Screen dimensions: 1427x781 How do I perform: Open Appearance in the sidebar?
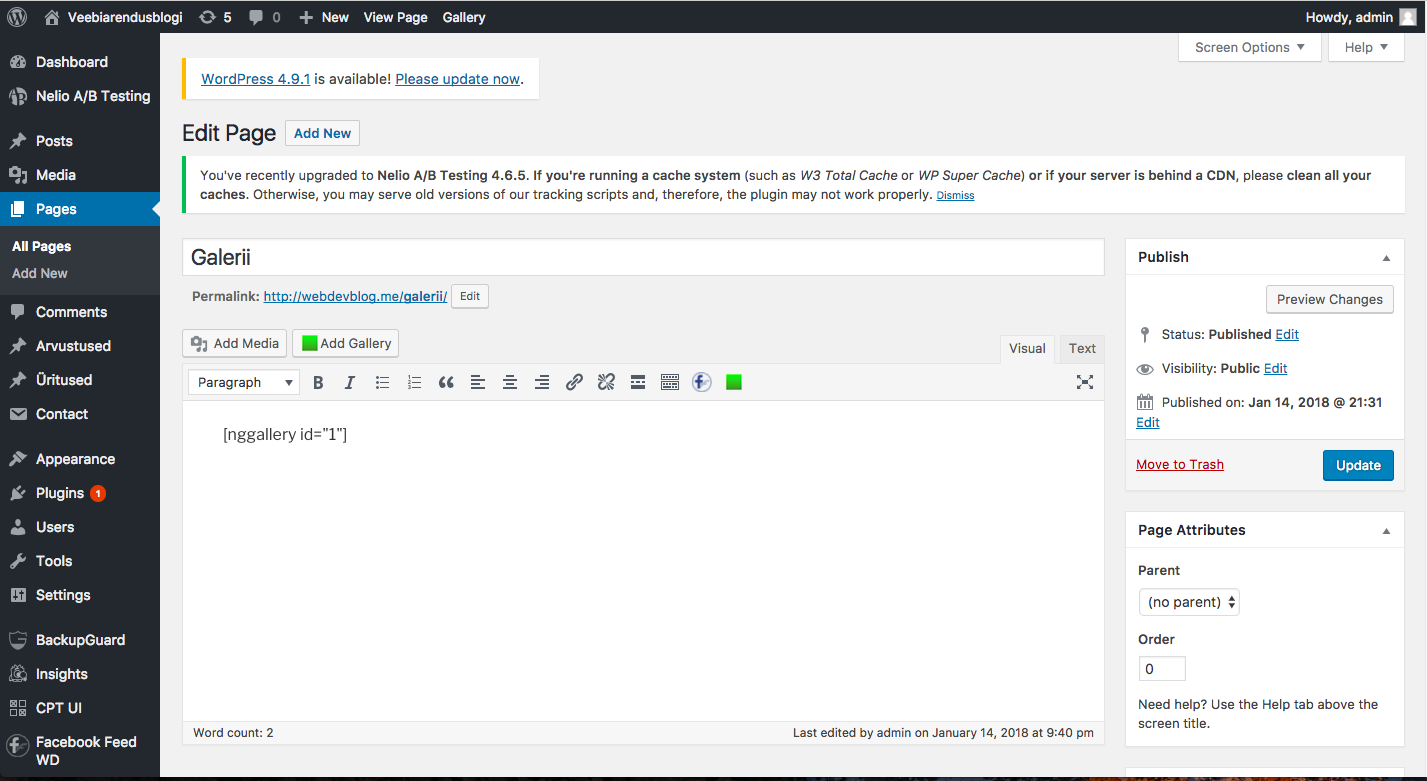(80, 459)
